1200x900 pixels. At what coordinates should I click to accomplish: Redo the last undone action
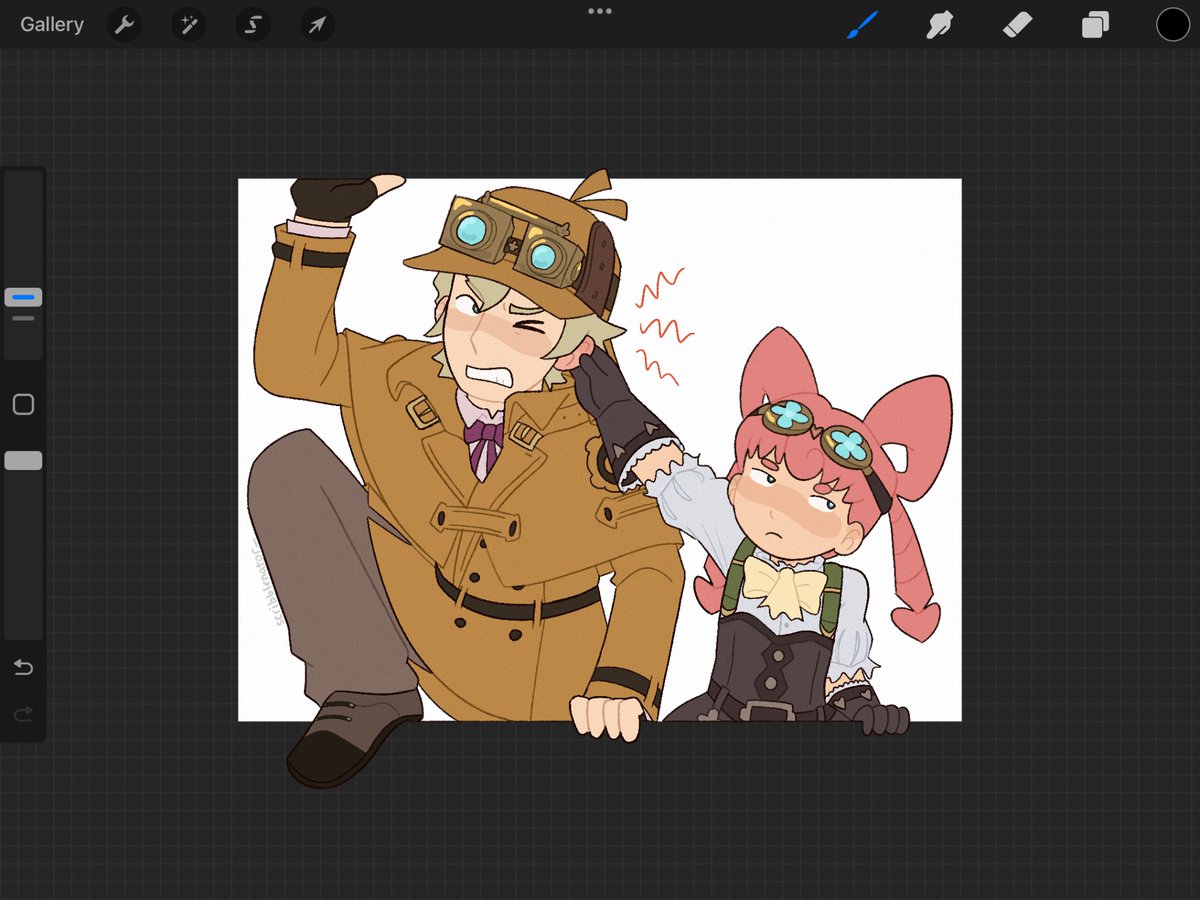[x=23, y=714]
